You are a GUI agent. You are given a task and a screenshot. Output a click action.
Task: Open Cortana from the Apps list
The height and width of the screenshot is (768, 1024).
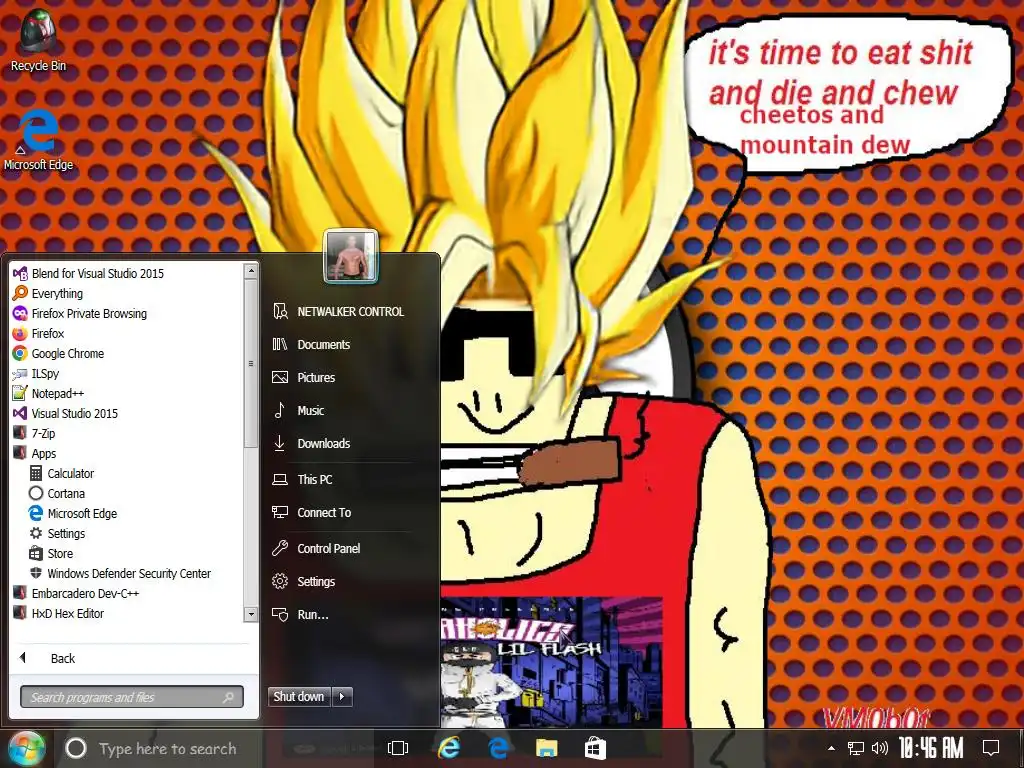point(57,494)
